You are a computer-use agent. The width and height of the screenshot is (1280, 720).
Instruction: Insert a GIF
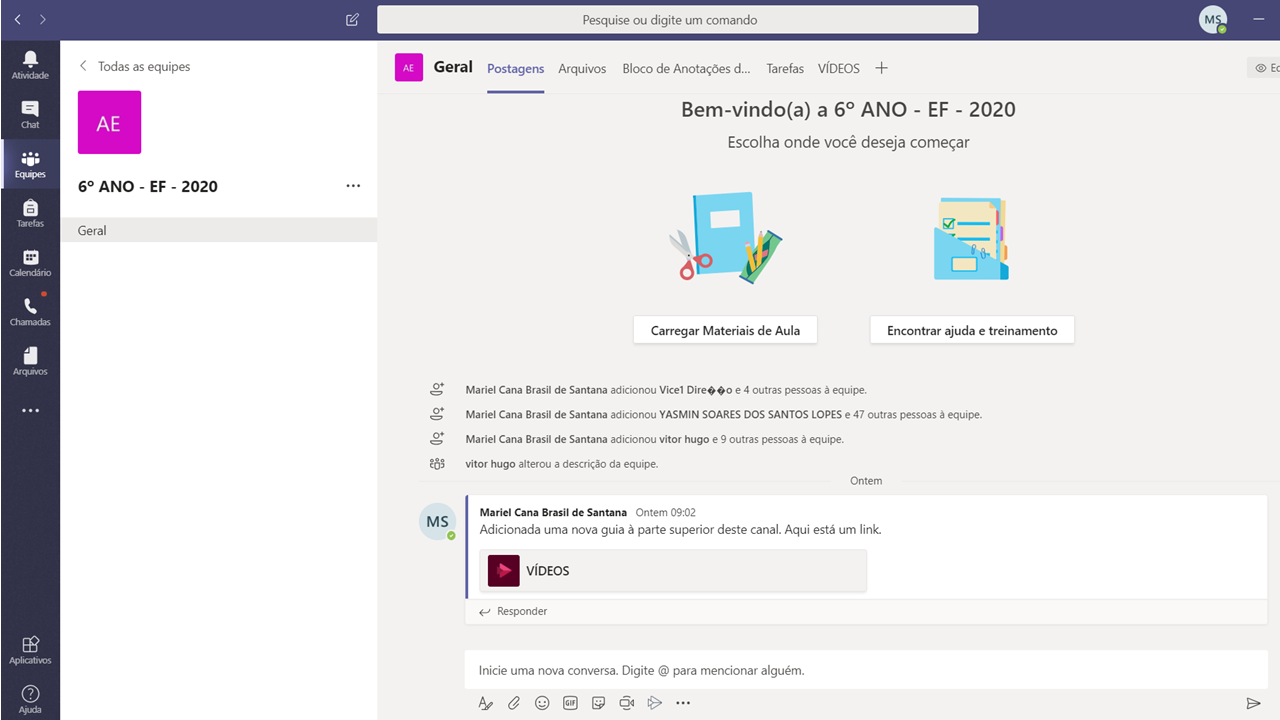point(570,703)
